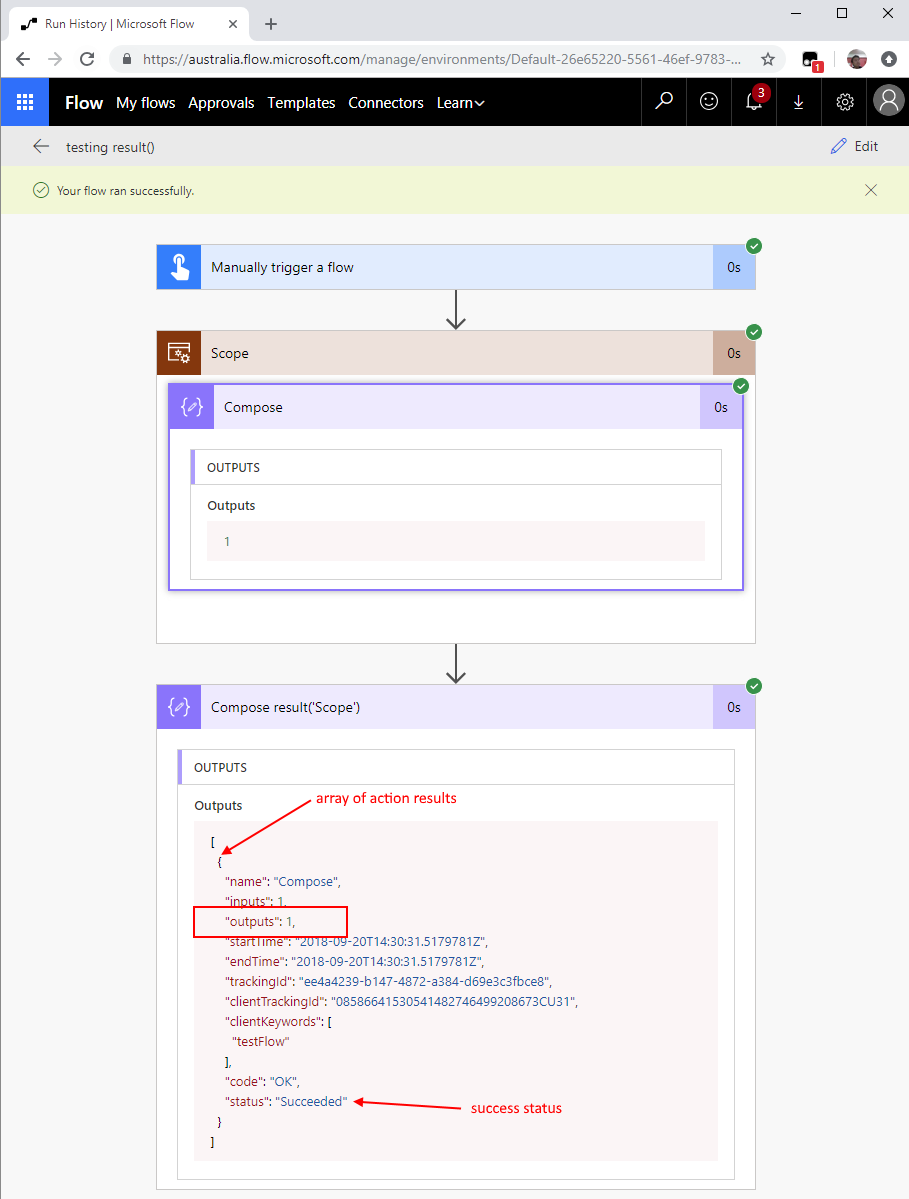
Task: Go to the Templates menu item
Action: tap(301, 103)
